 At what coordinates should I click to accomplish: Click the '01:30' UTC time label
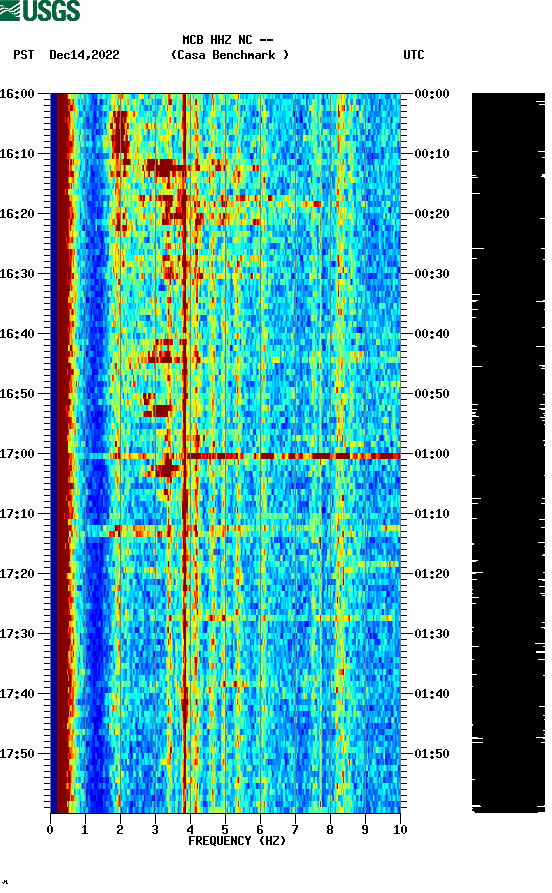432,634
